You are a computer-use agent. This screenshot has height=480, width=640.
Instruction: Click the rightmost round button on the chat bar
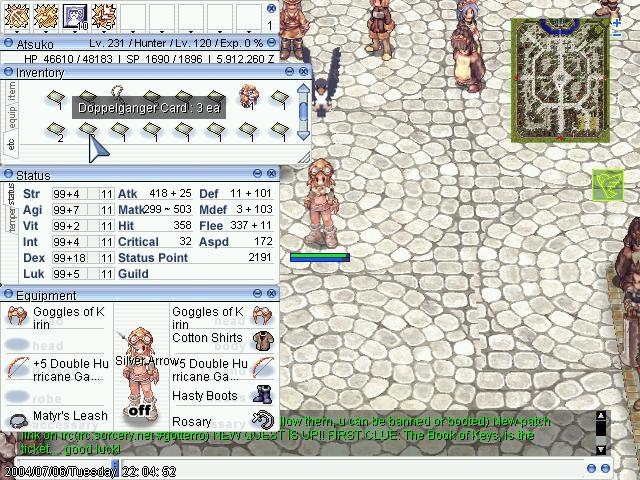[605, 469]
